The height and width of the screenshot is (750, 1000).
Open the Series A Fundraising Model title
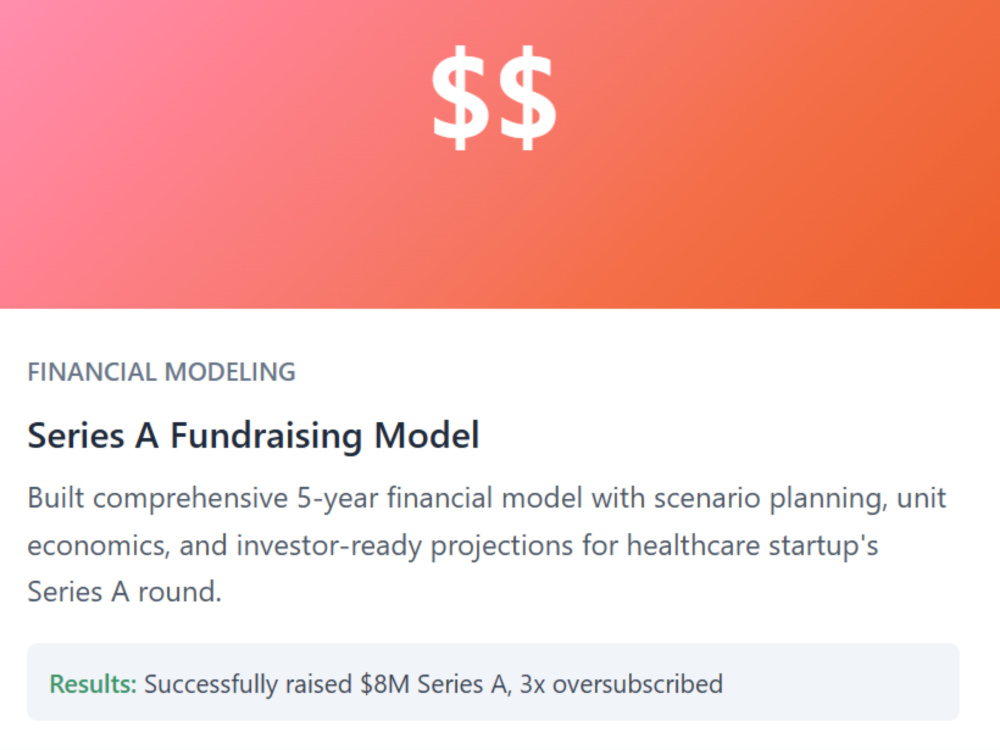(253, 436)
